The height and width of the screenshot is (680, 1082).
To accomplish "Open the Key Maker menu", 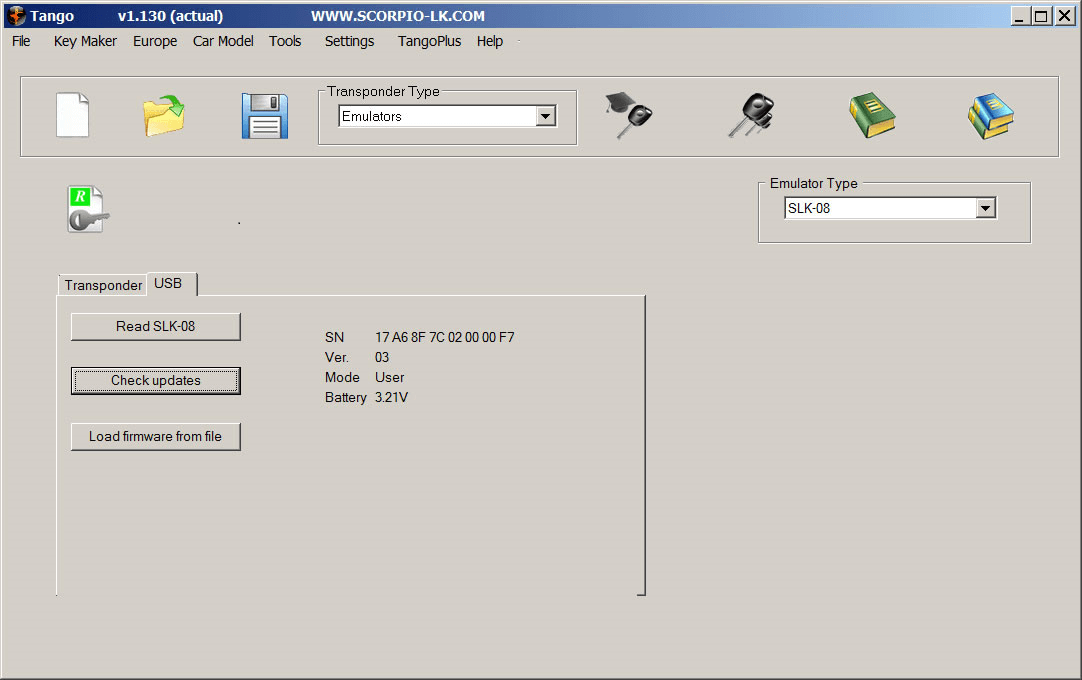I will click(x=85, y=41).
